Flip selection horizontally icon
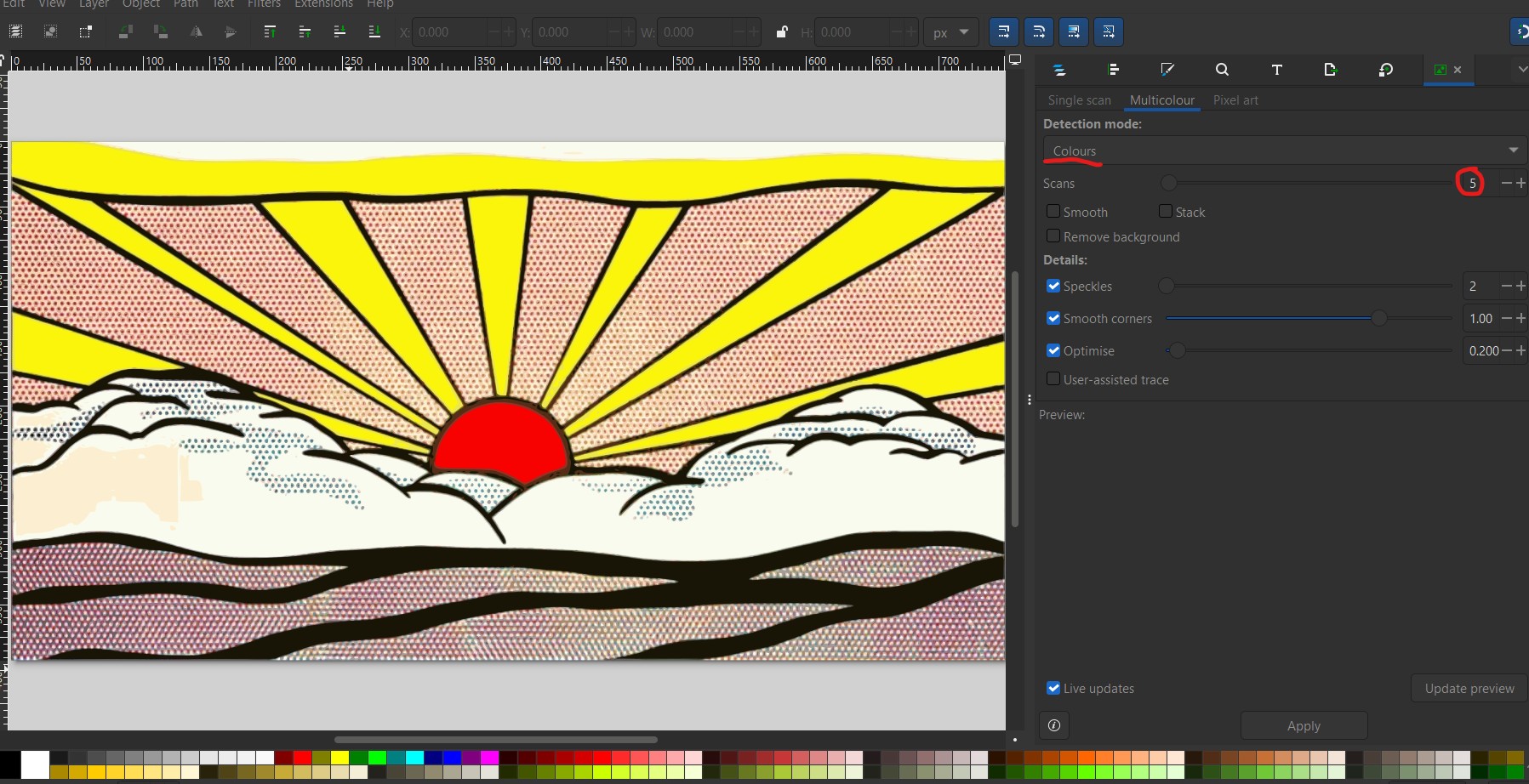 (196, 31)
